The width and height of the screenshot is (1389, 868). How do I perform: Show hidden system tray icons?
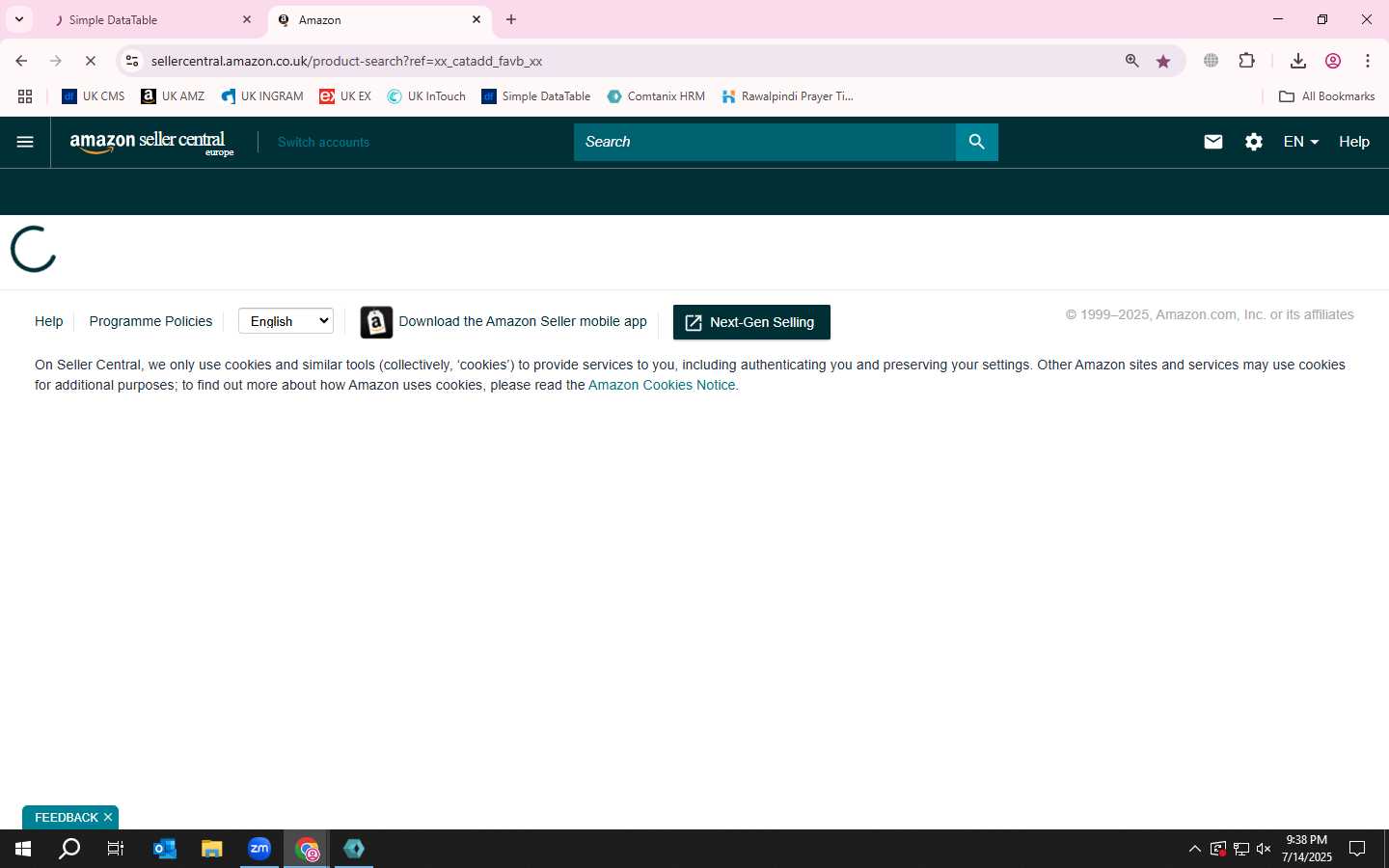point(1194,849)
